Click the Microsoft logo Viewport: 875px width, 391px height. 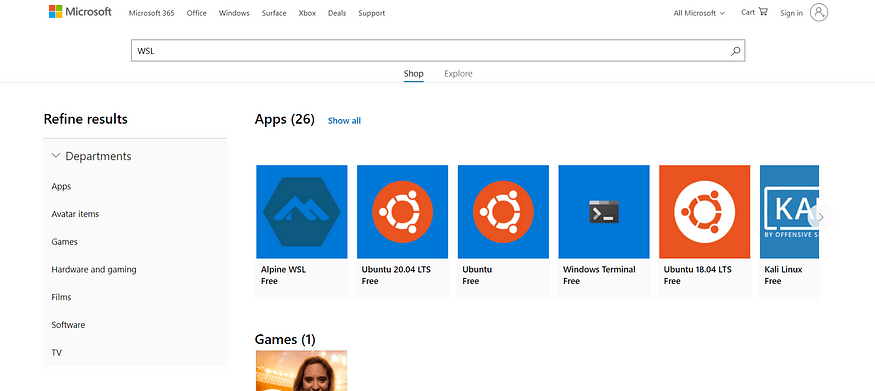click(80, 12)
